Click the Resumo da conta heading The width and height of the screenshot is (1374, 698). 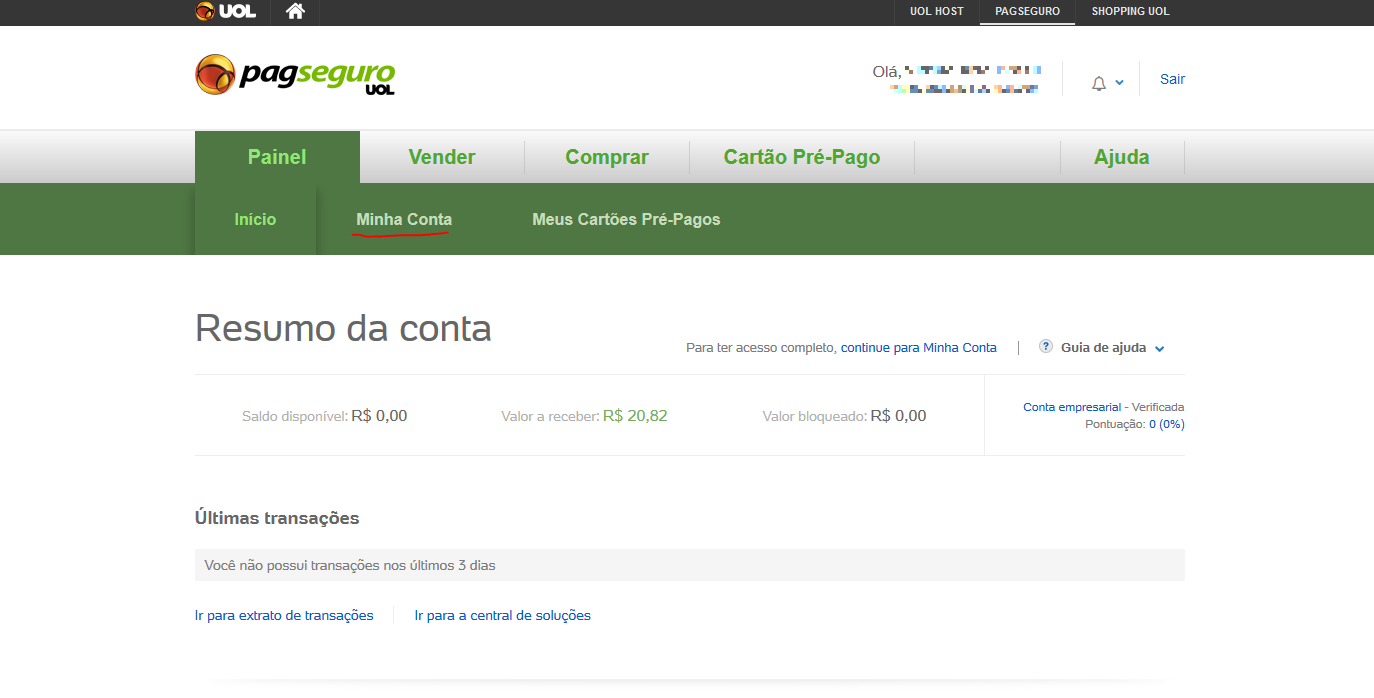tap(343, 328)
